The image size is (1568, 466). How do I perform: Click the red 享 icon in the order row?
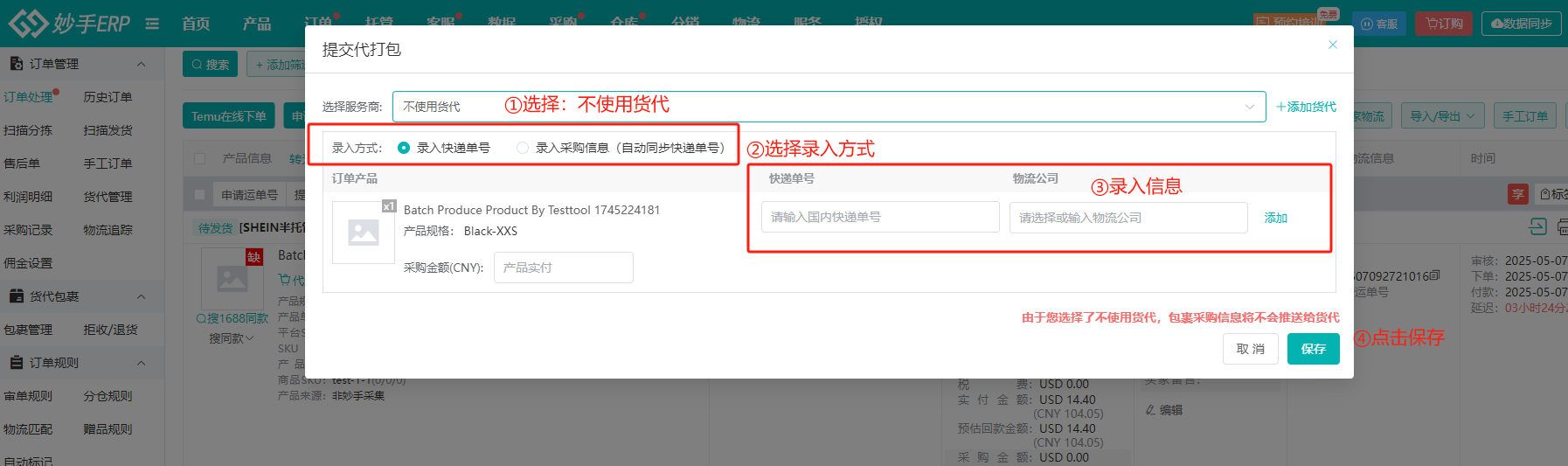click(x=1518, y=194)
